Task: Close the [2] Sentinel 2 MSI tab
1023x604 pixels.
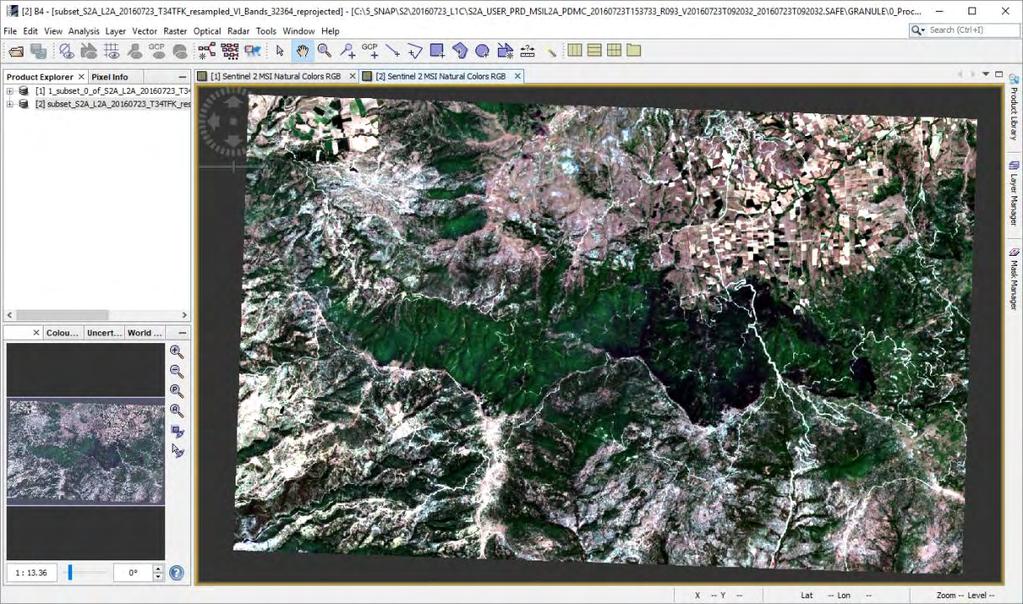Action: (517, 76)
